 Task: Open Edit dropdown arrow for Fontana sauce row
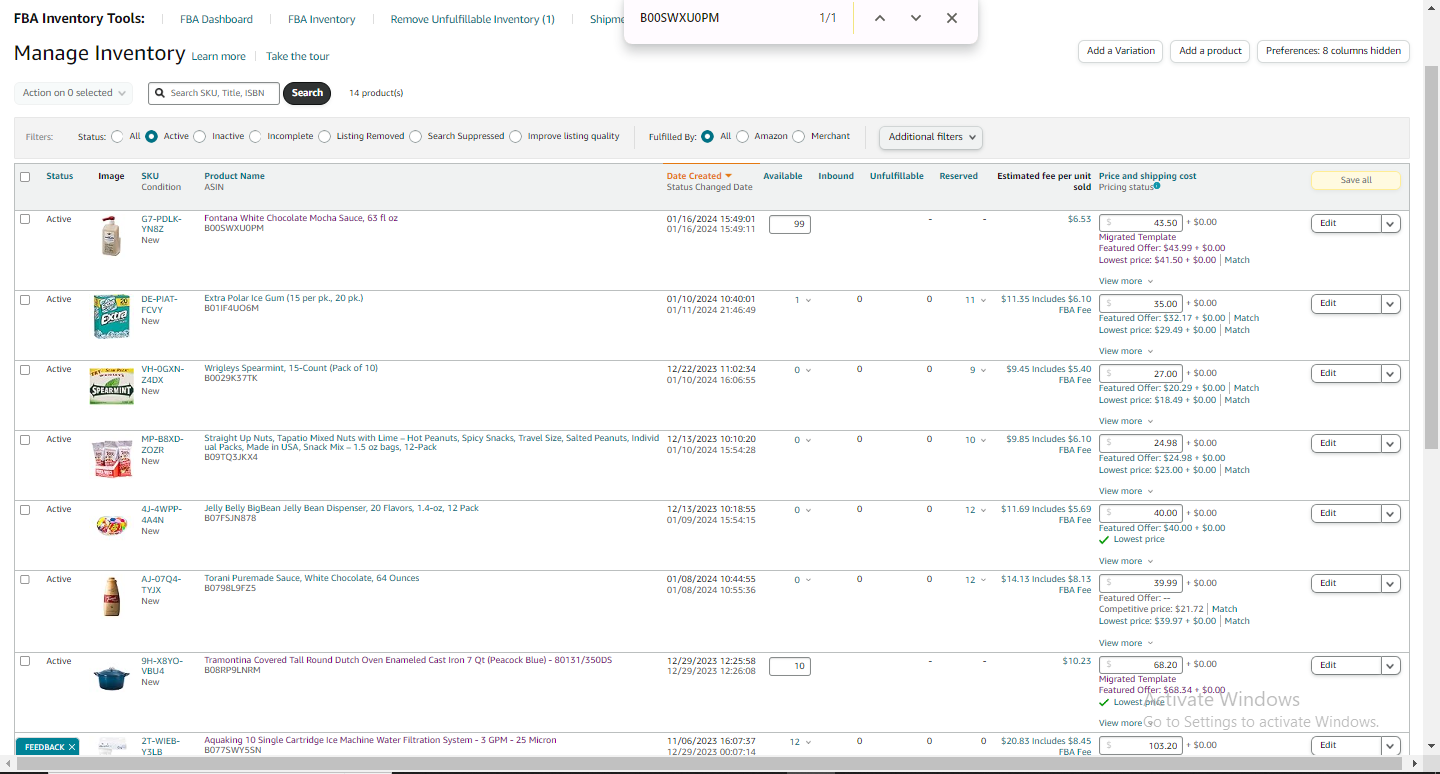click(1391, 223)
